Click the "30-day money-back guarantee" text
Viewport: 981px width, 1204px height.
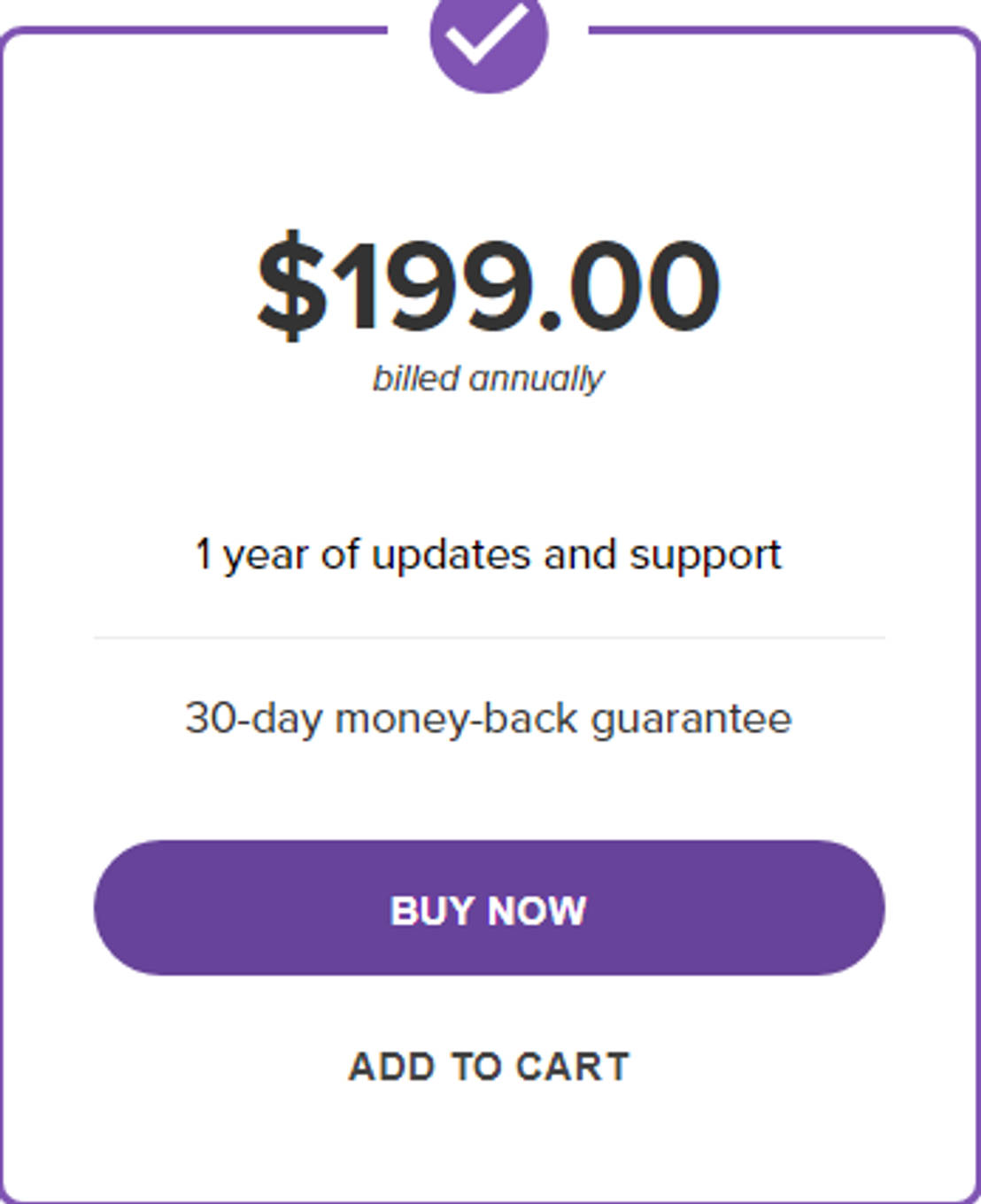pyautogui.click(x=489, y=718)
